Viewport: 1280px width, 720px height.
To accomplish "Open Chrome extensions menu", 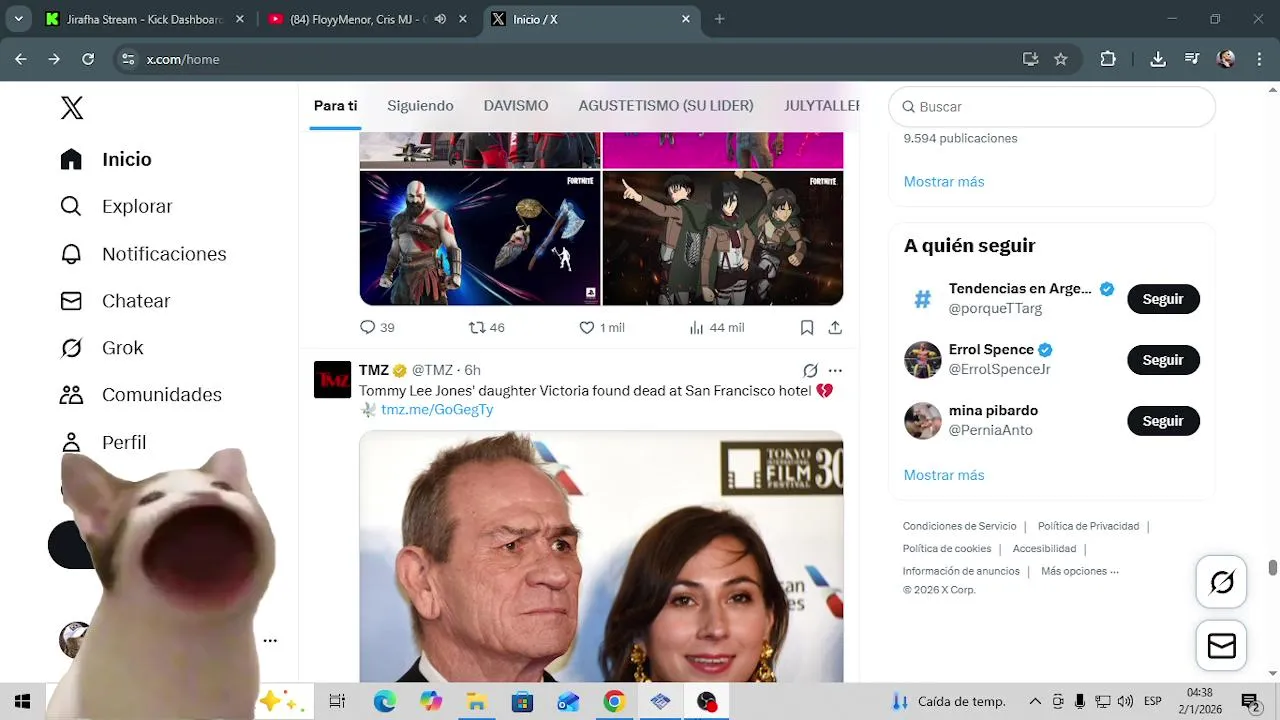I will [1108, 59].
